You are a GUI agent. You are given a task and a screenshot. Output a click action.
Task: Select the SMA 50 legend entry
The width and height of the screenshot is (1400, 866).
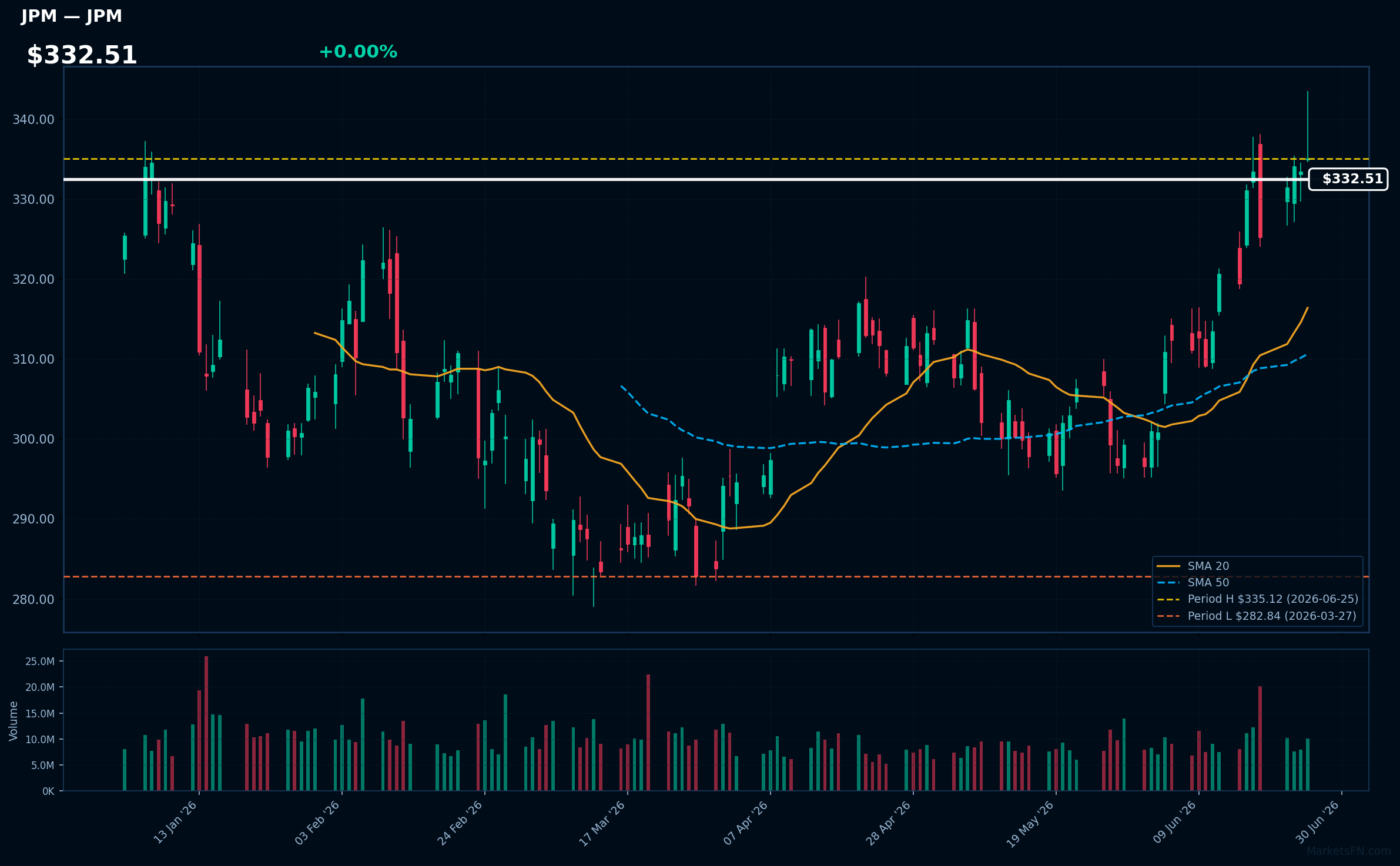pyautogui.click(x=1193, y=583)
